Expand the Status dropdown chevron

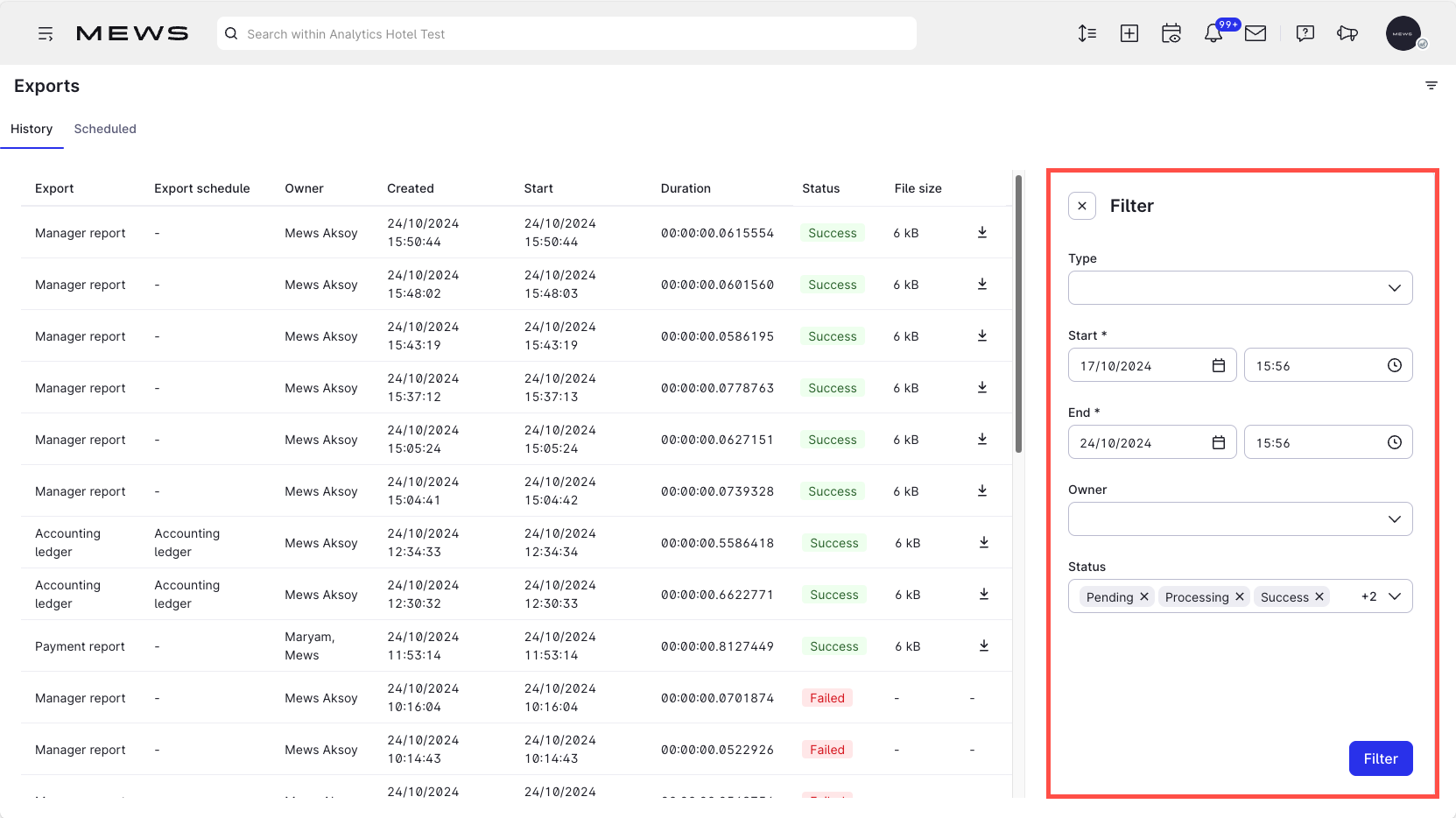pyautogui.click(x=1395, y=596)
